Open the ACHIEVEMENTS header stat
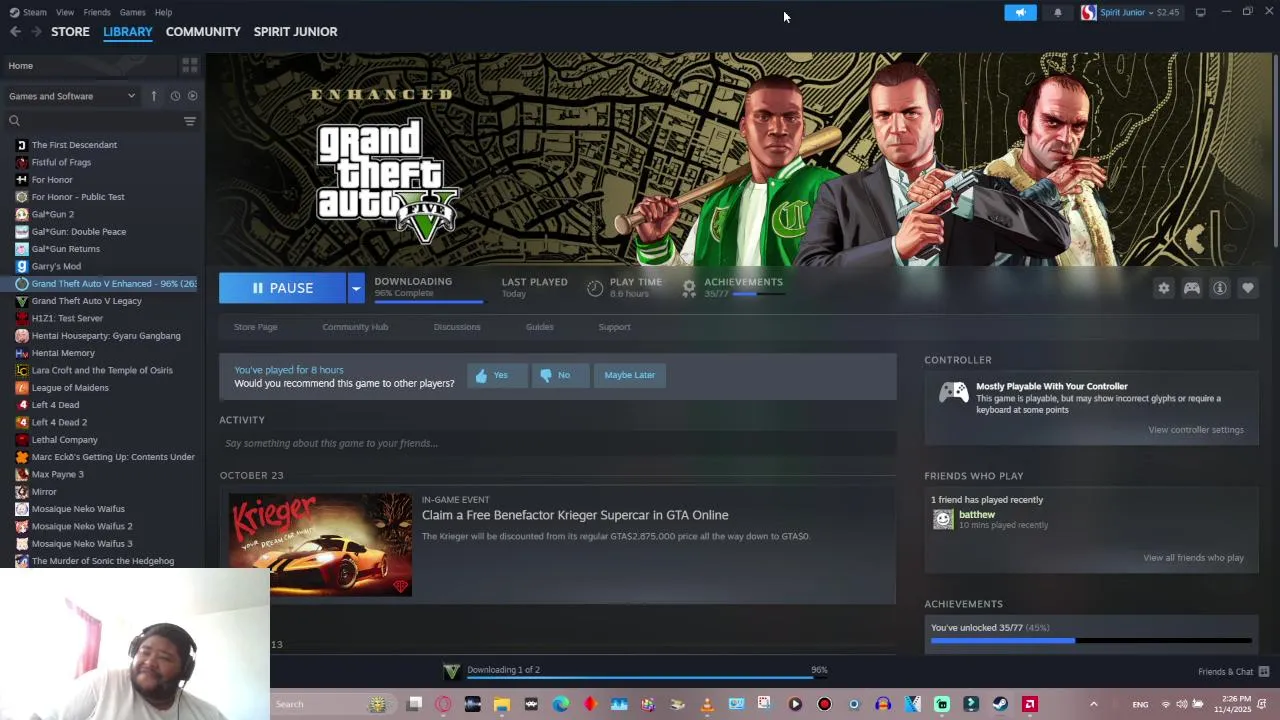The height and width of the screenshot is (720, 1280). [743, 282]
